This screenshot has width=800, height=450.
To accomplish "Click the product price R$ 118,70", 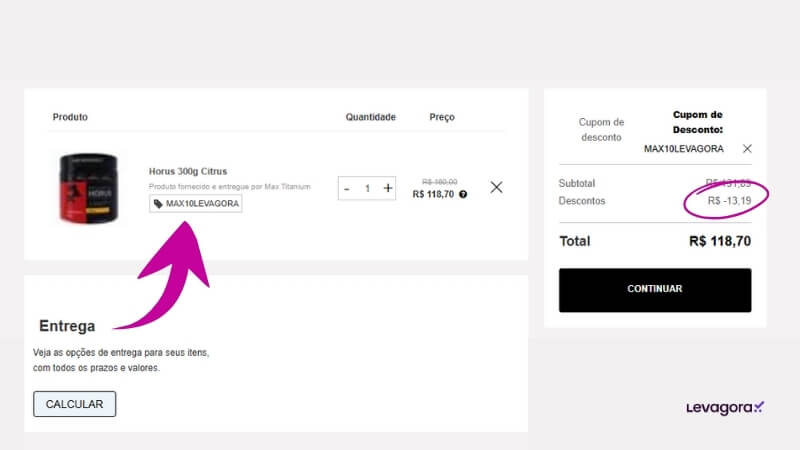I will click(x=433, y=194).
